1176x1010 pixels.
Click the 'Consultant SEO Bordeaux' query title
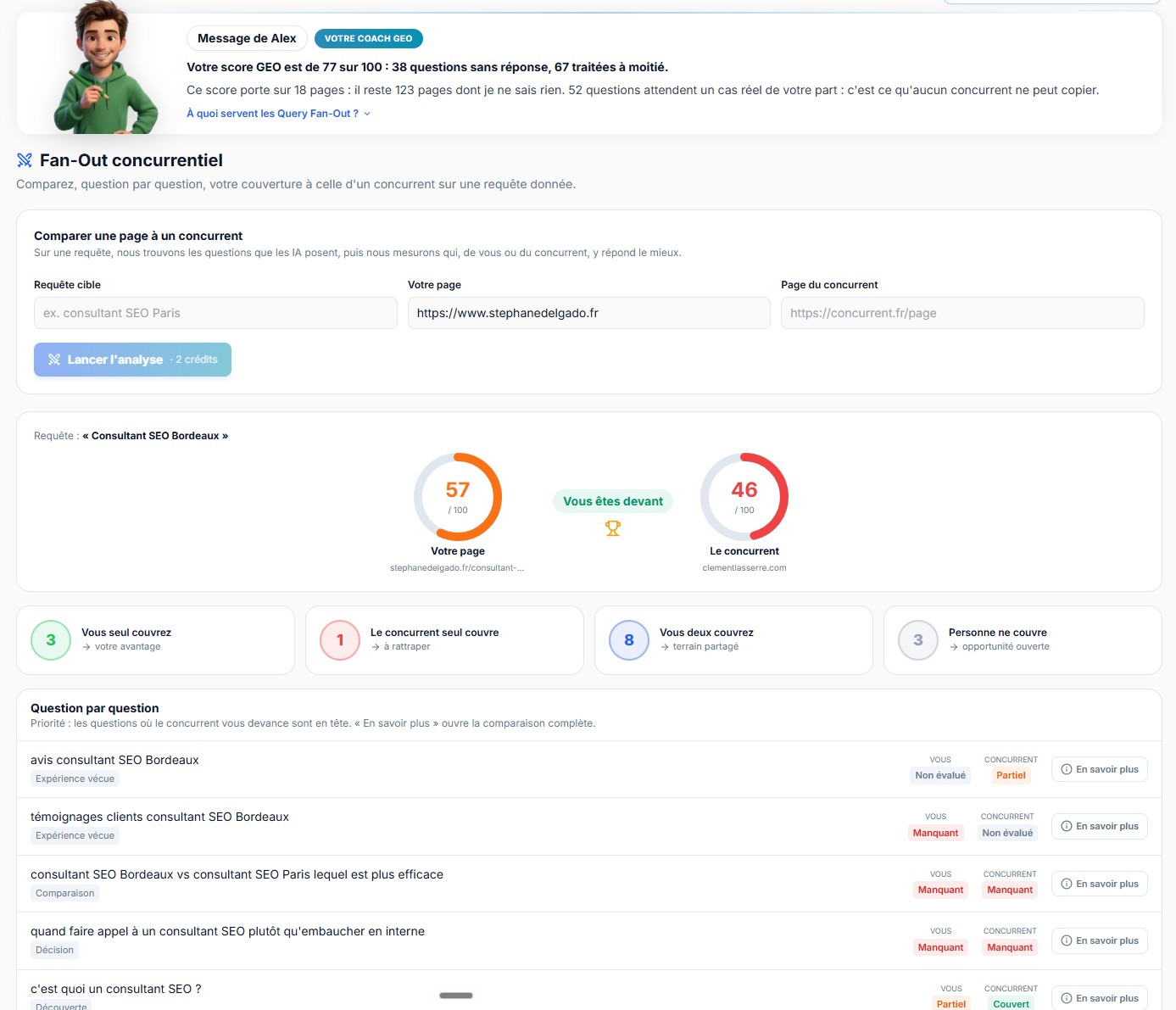point(155,436)
